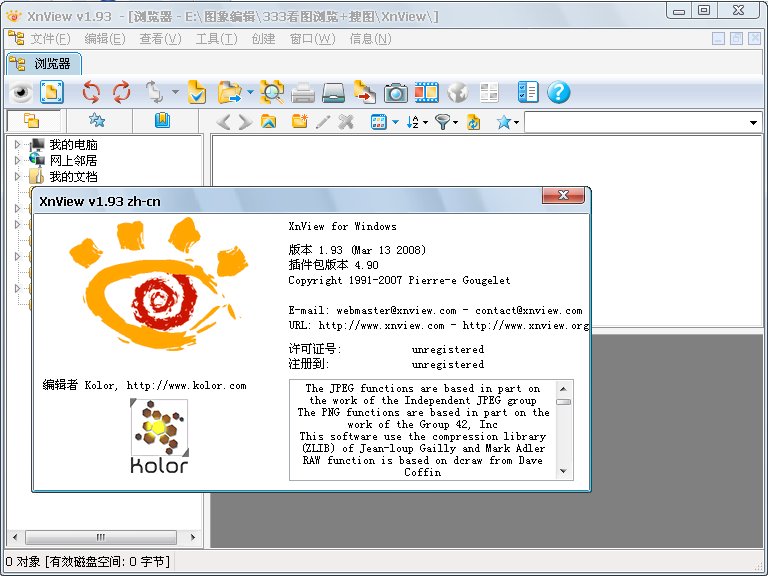Click the Print icon

click(x=303, y=92)
